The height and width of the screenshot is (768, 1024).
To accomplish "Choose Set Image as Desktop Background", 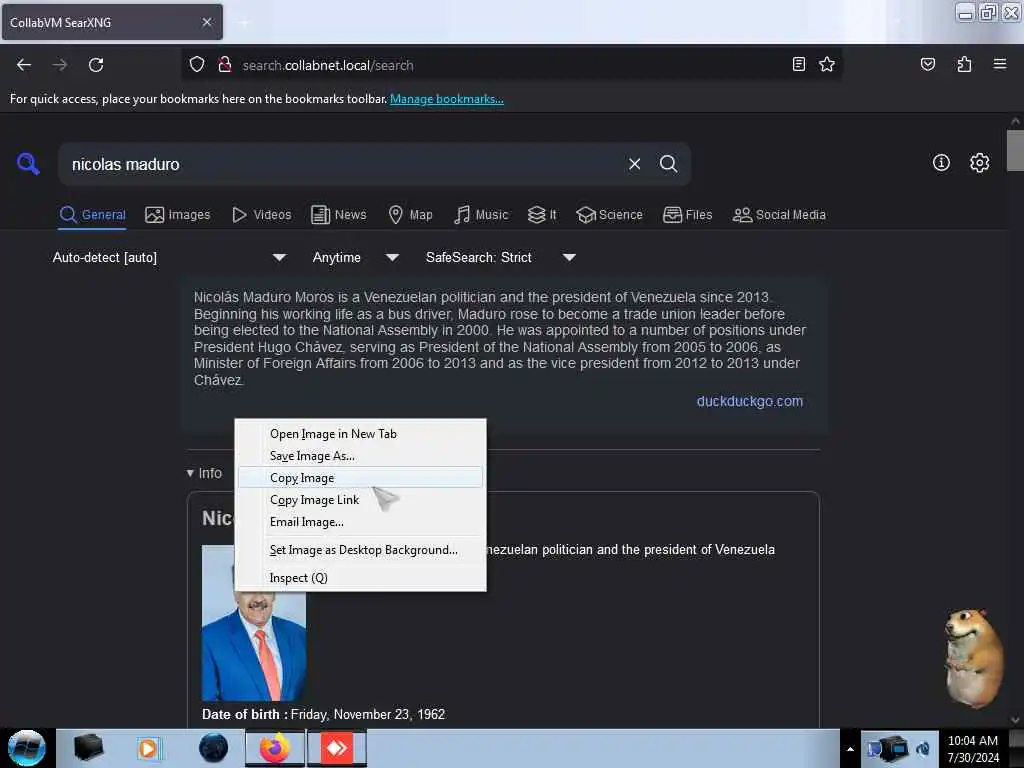I will (360, 550).
